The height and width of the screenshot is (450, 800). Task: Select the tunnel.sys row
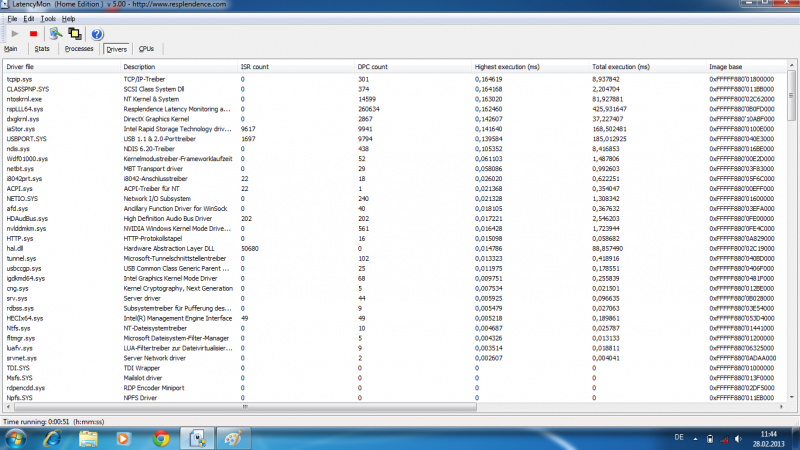coord(395,258)
